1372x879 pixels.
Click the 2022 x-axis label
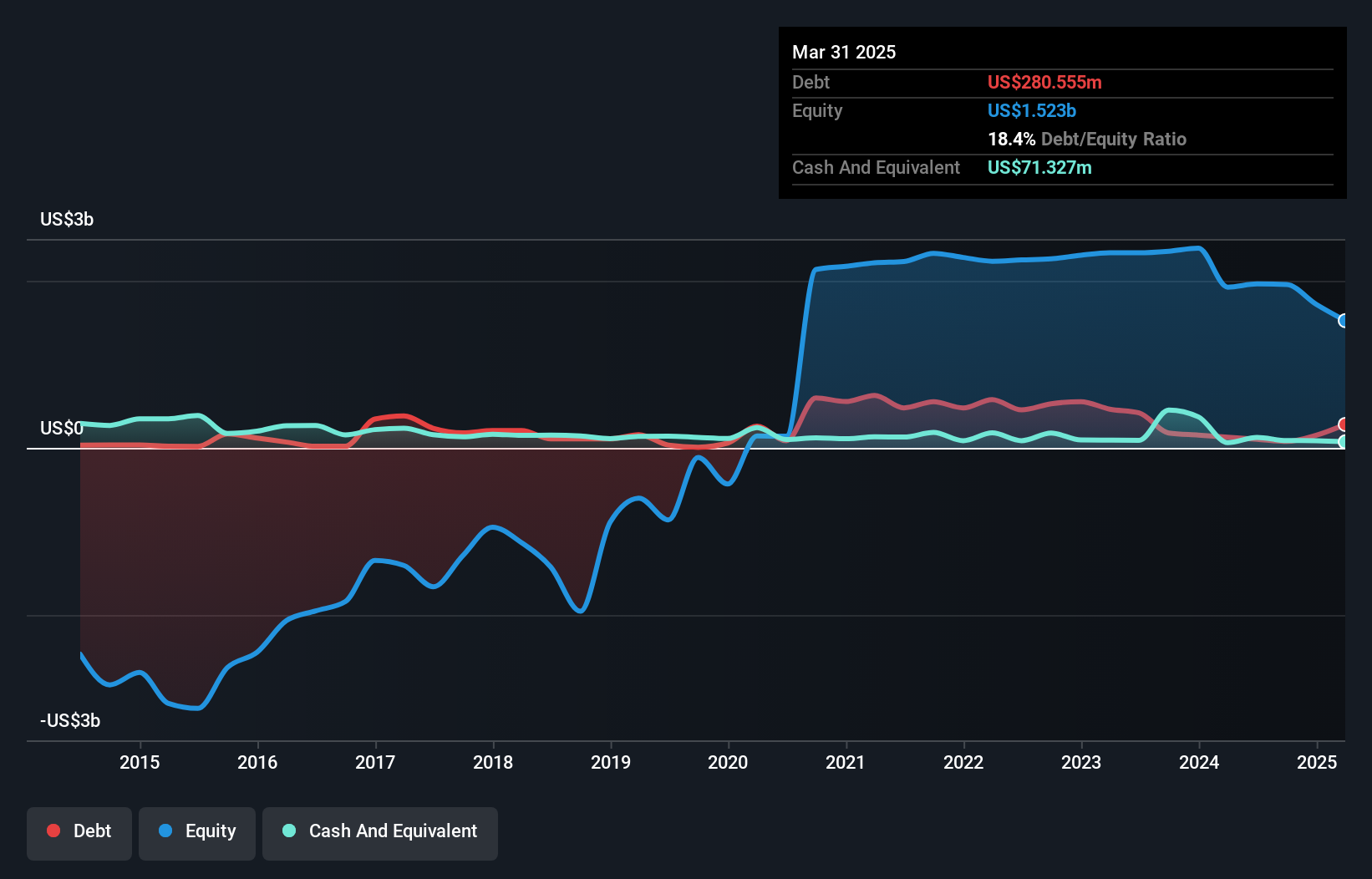[963, 762]
